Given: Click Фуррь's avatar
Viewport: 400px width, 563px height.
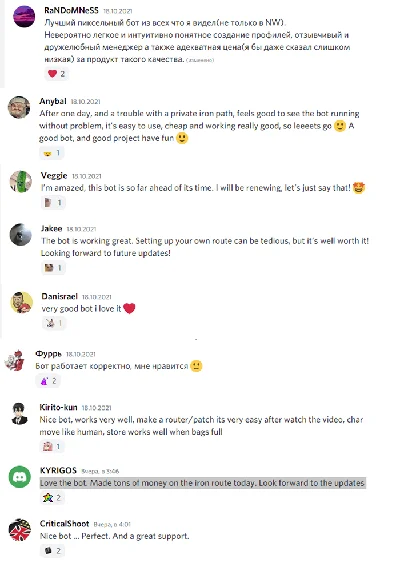Looking at the screenshot, I should 15,360.
